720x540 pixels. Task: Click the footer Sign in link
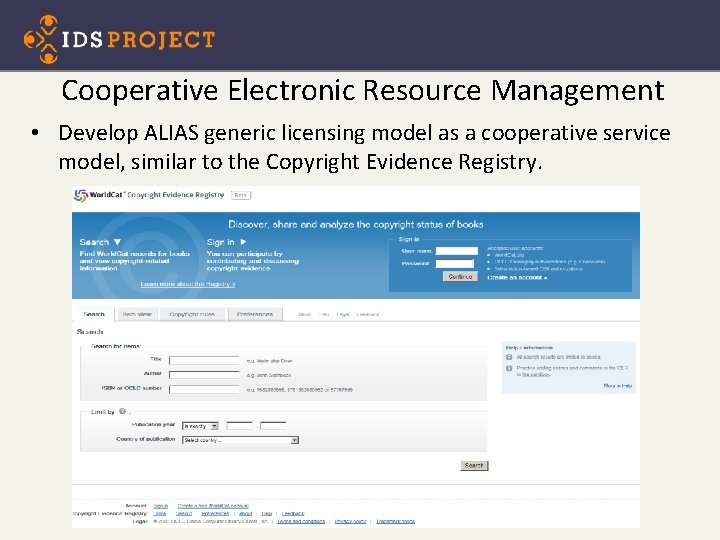pyautogui.click(x=160, y=506)
